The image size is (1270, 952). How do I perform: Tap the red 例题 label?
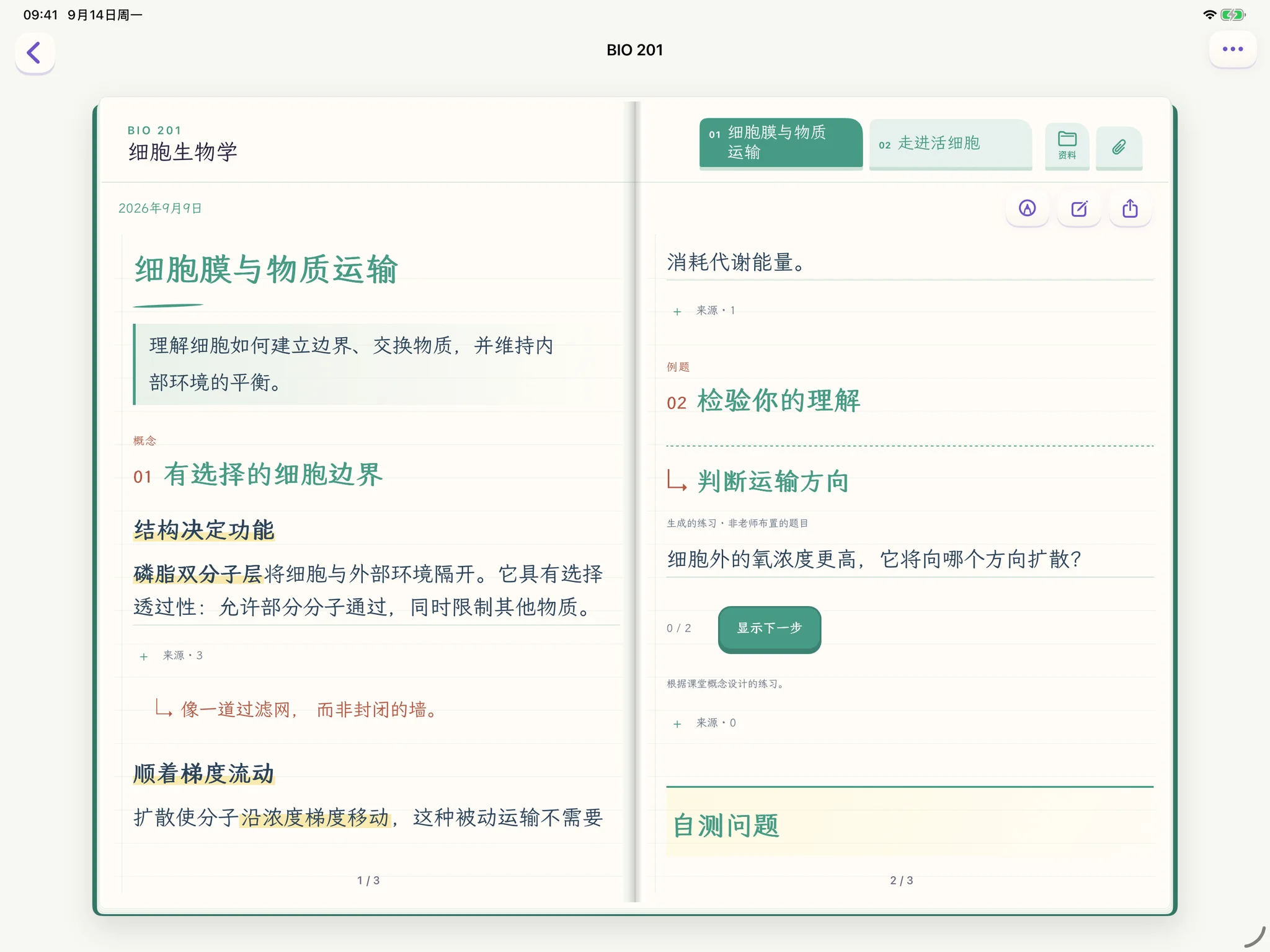(678, 367)
